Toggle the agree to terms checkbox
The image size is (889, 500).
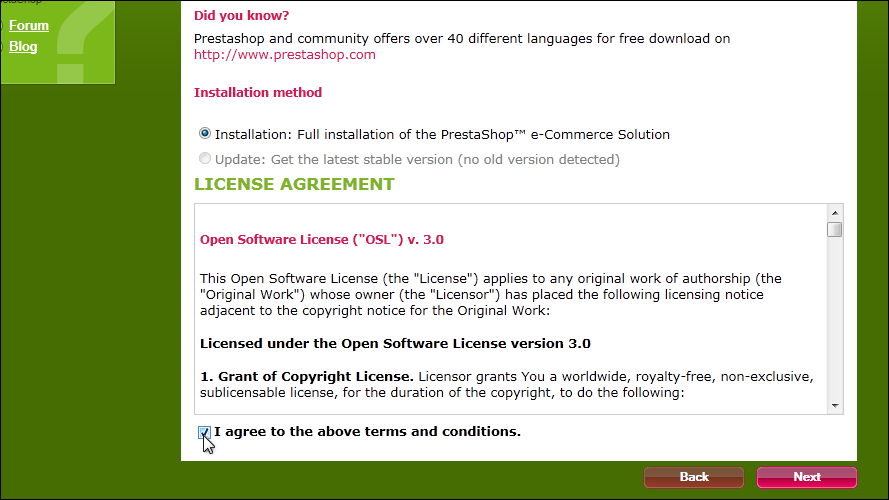click(204, 433)
